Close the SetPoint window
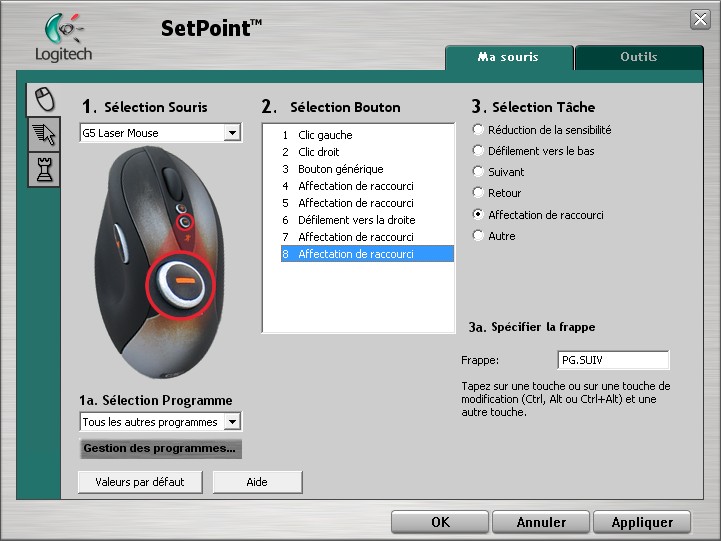Viewport: 721px width, 541px height. coord(700,20)
